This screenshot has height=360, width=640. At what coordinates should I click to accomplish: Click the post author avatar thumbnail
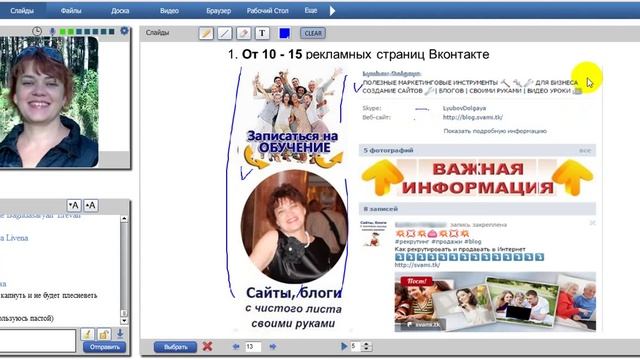(x=373, y=234)
